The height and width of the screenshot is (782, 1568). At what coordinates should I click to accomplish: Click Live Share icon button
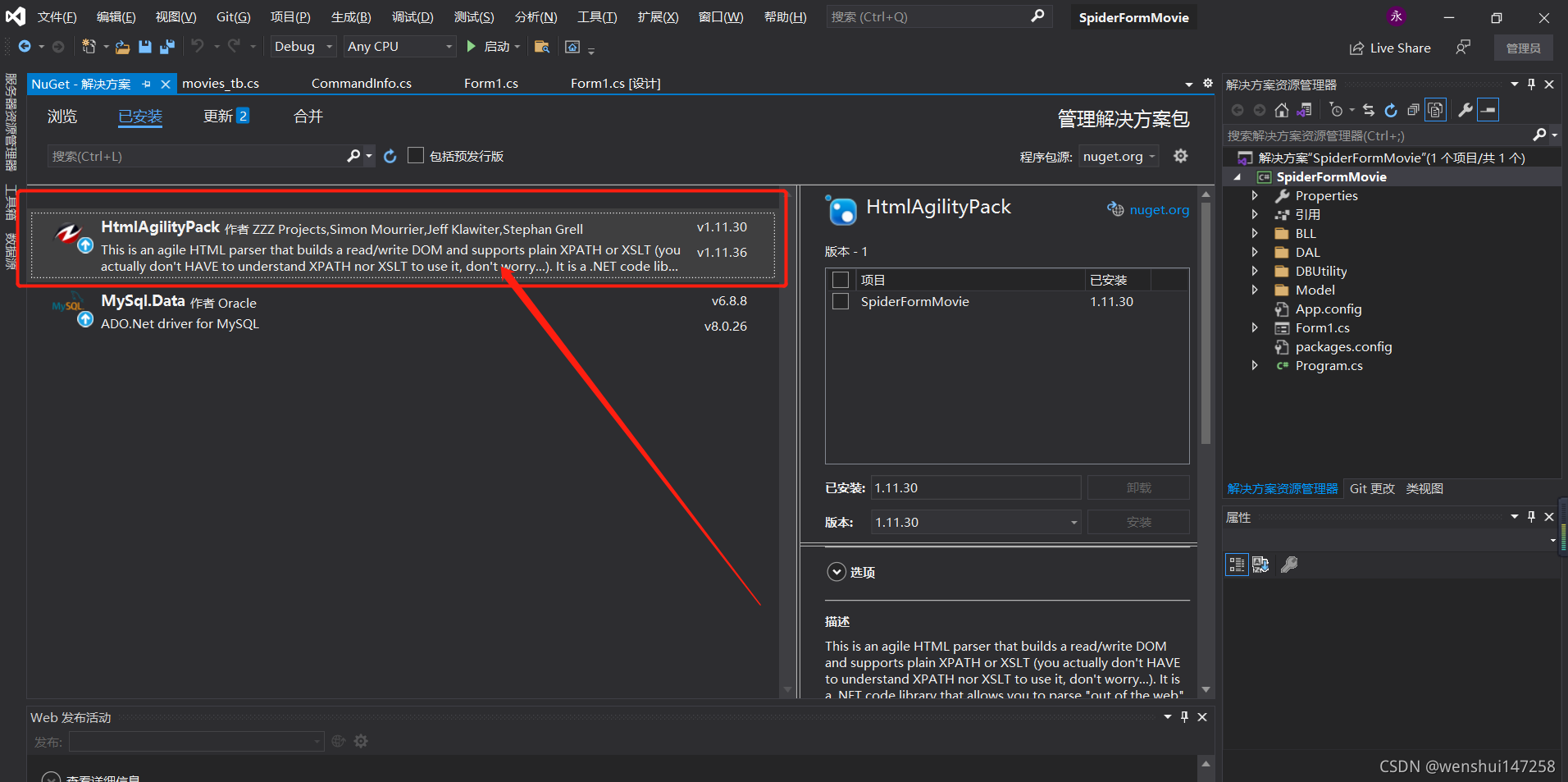pyautogui.click(x=1390, y=48)
